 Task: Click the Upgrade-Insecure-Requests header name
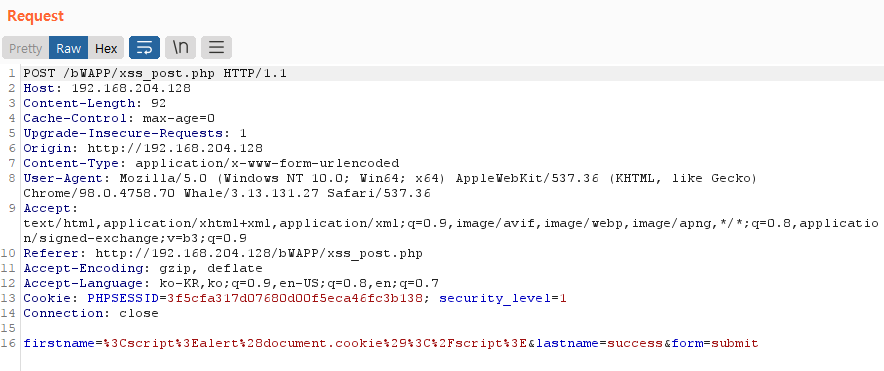(x=123, y=134)
